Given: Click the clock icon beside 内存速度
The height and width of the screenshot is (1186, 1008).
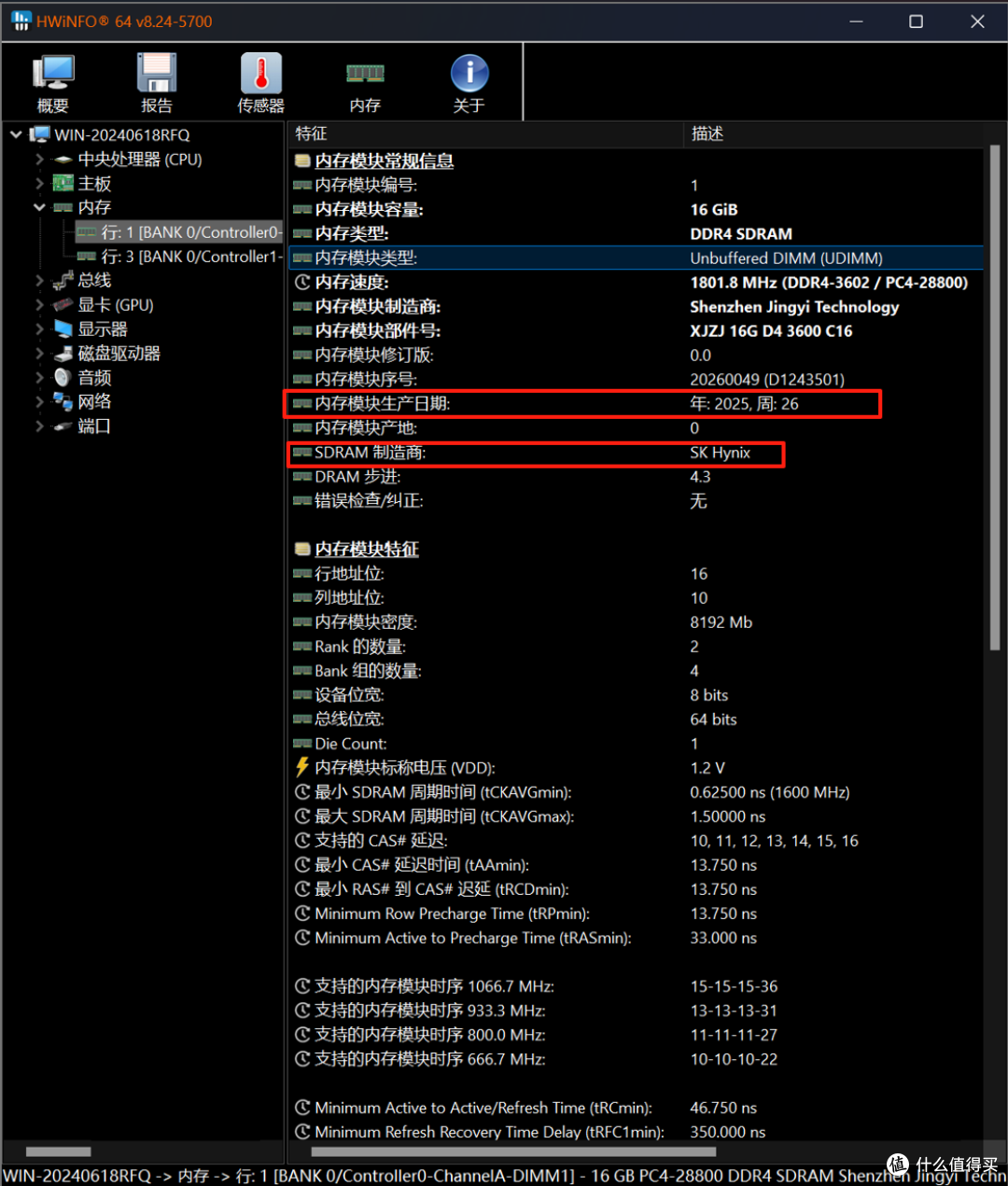Looking at the screenshot, I should 302,282.
